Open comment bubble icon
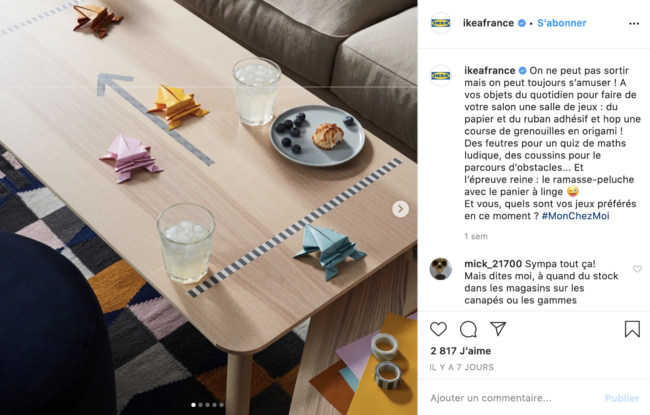The height and width of the screenshot is (415, 650). pos(468,329)
